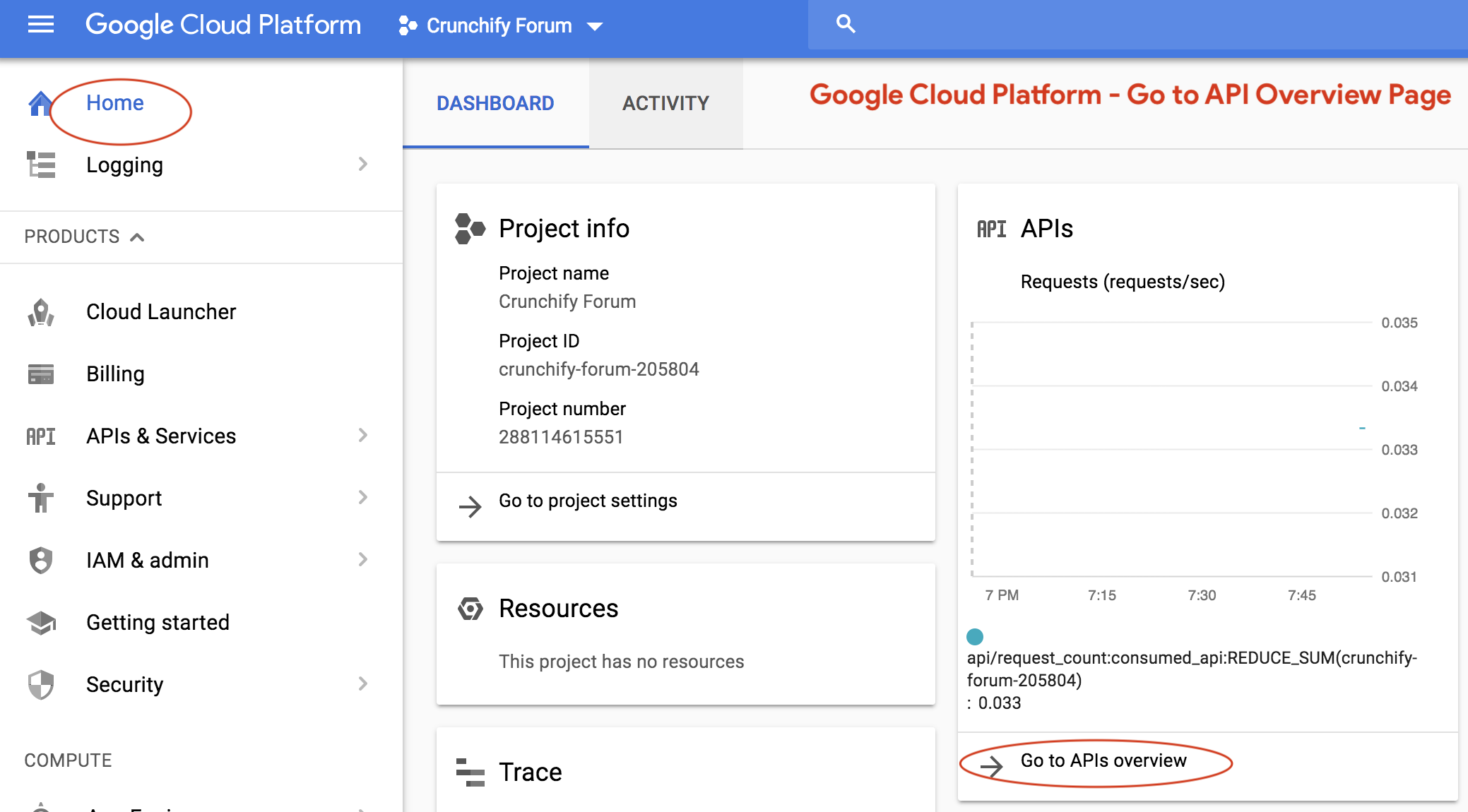This screenshot has height=812, width=1468.
Task: Select Home in the sidebar
Action: point(115,103)
